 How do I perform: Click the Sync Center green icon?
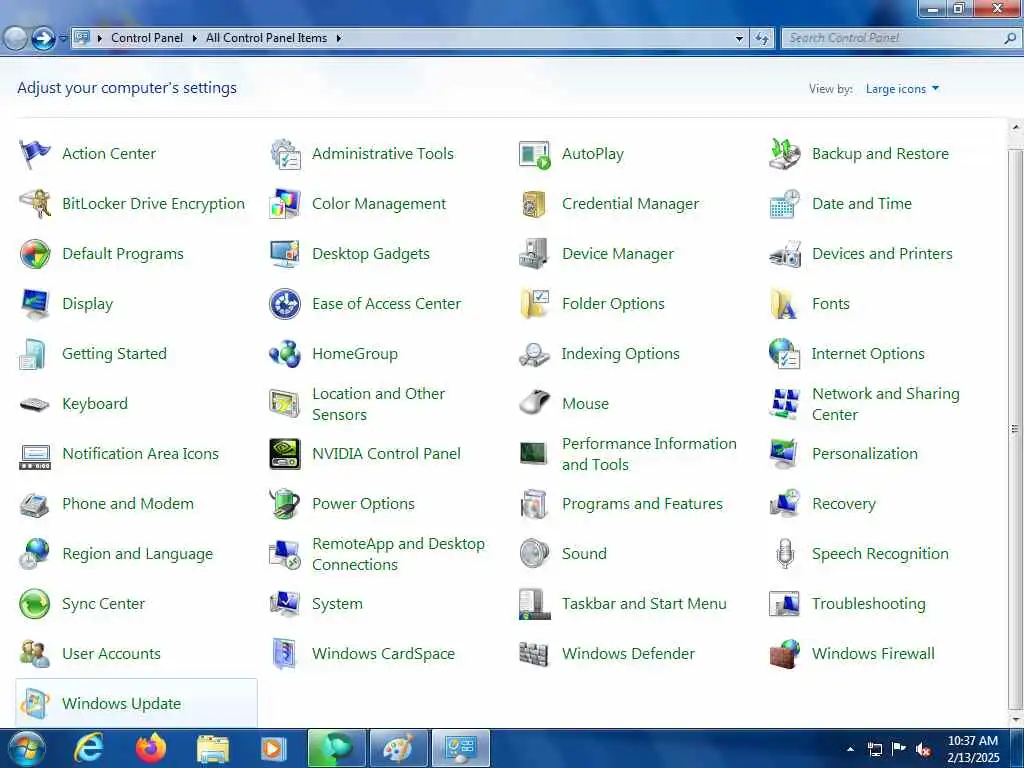(35, 604)
